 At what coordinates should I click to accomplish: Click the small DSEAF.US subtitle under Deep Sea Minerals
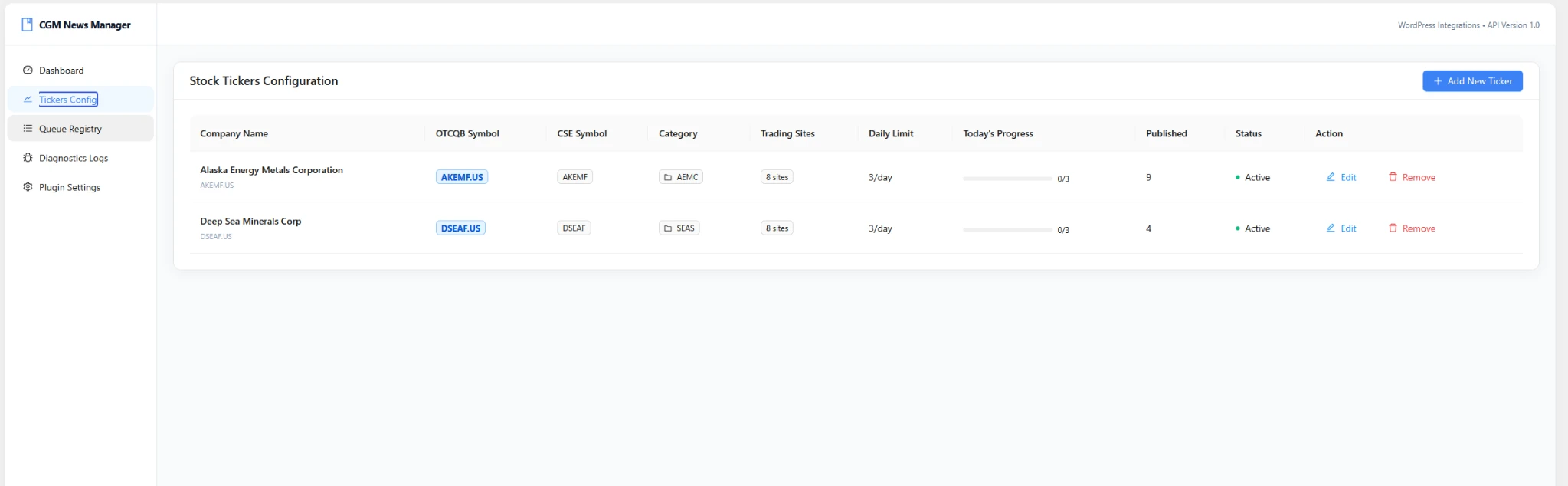(216, 236)
